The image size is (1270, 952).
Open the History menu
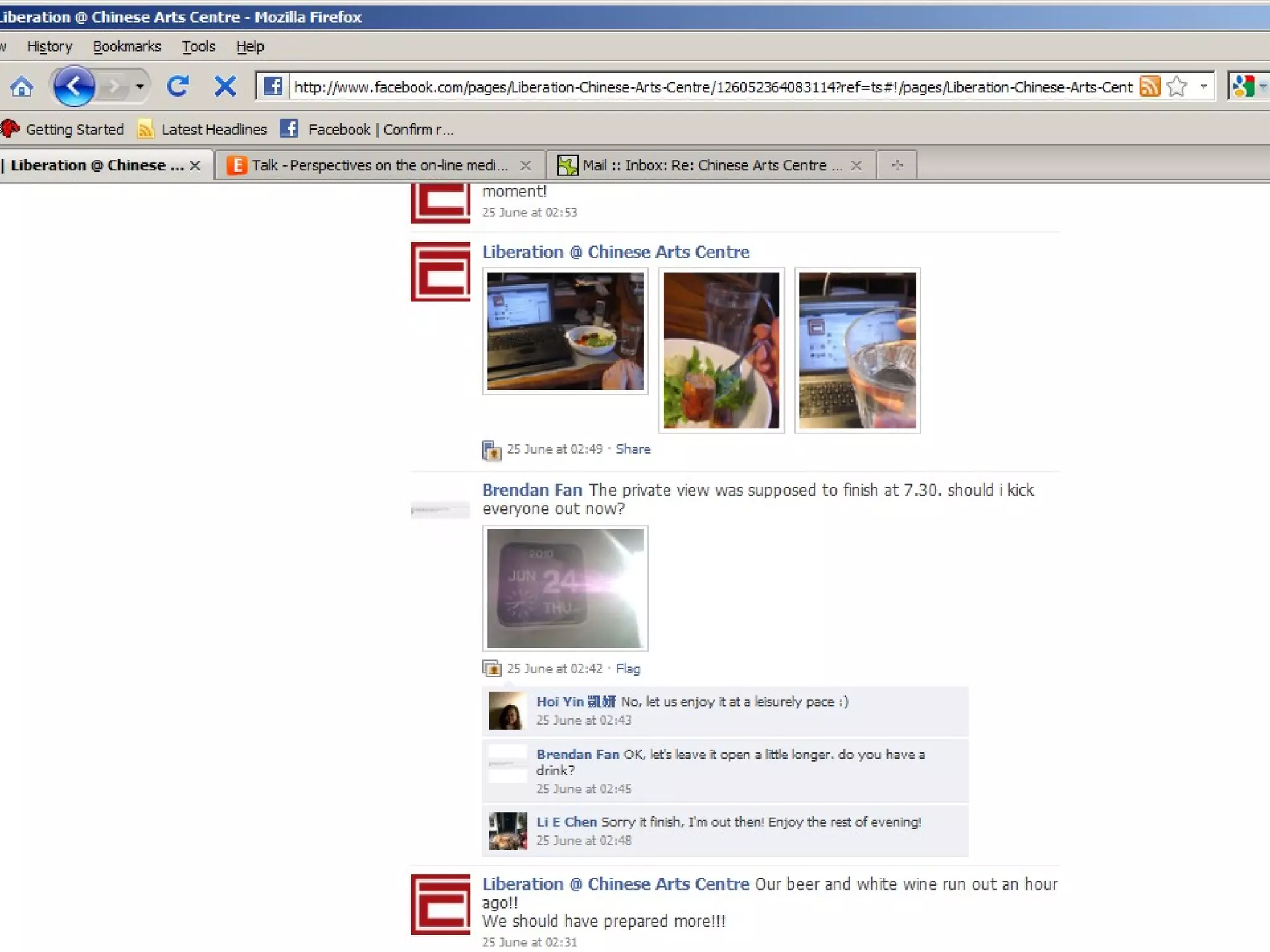(x=50, y=46)
